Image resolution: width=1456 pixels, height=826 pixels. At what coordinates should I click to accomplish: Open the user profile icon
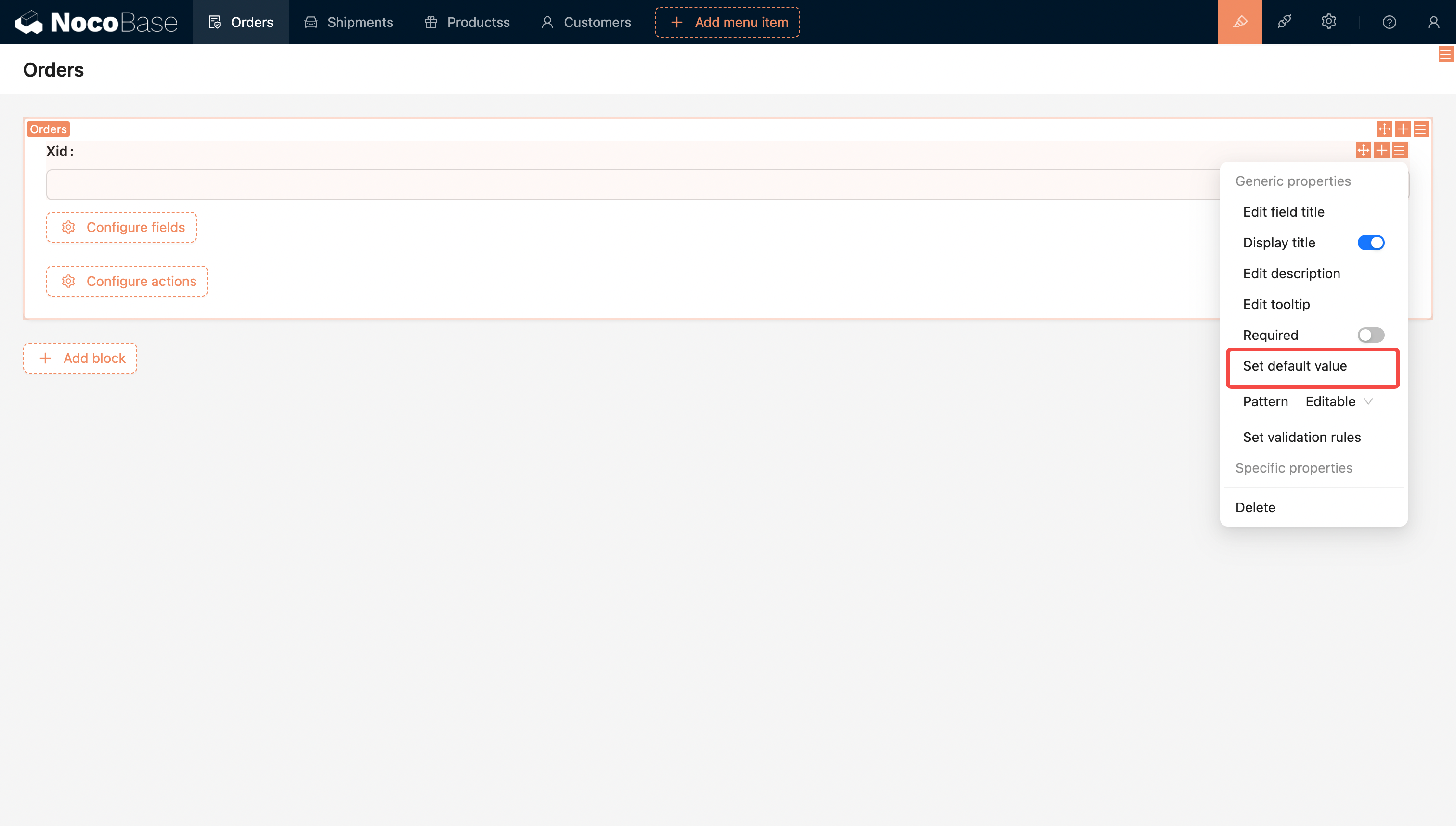1433,22
